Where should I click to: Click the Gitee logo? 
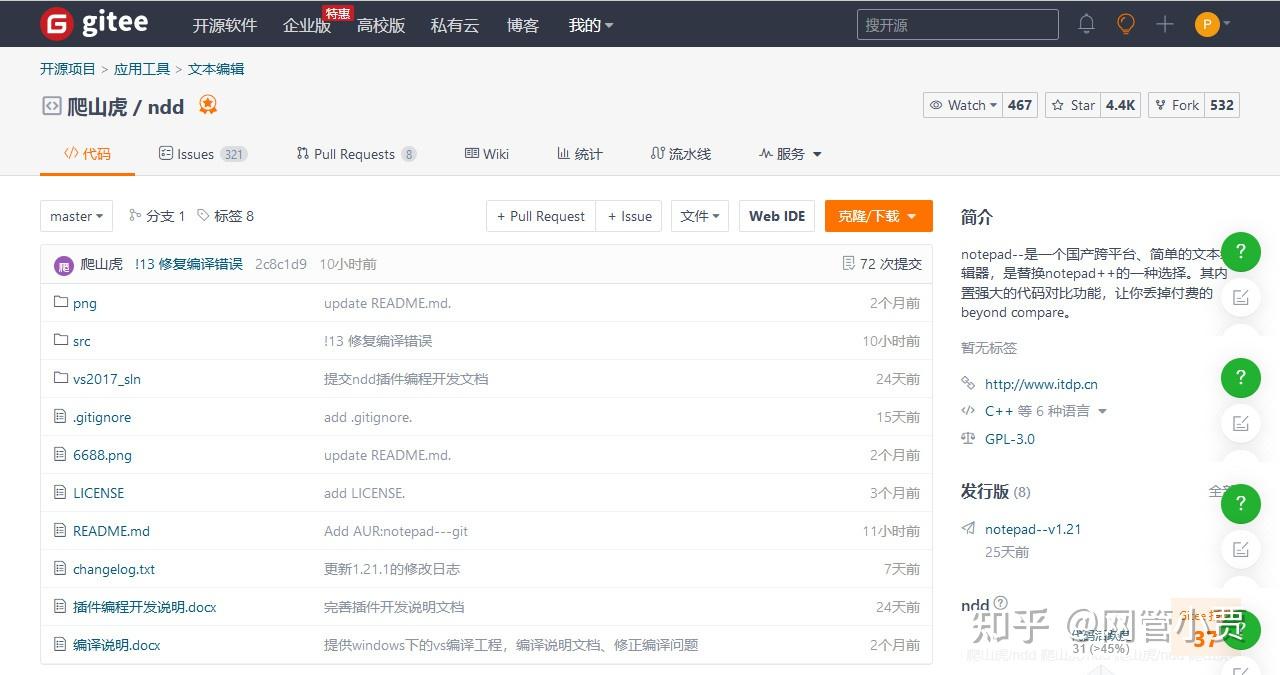pos(94,24)
